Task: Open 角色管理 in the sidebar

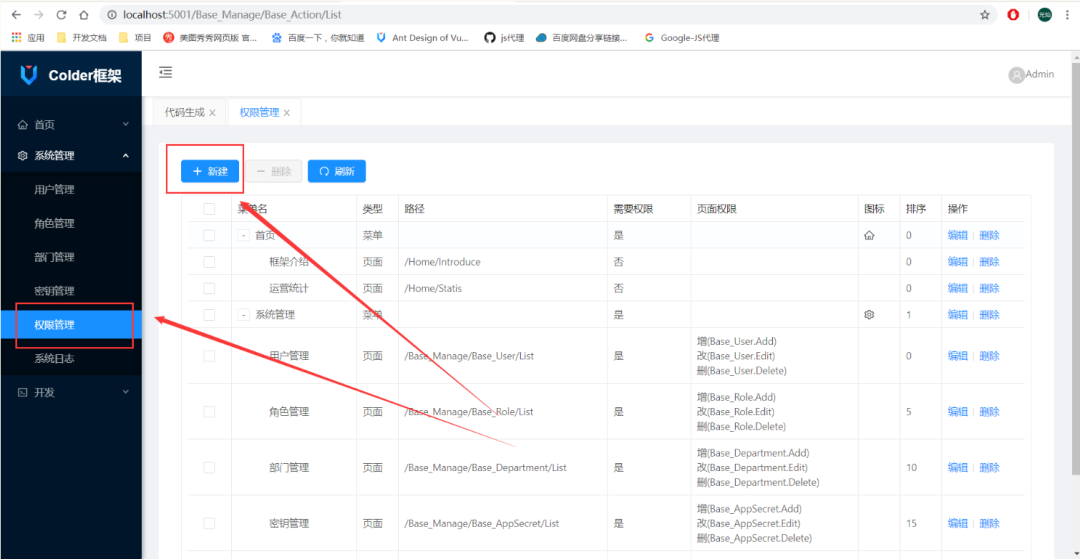Action: [71, 223]
